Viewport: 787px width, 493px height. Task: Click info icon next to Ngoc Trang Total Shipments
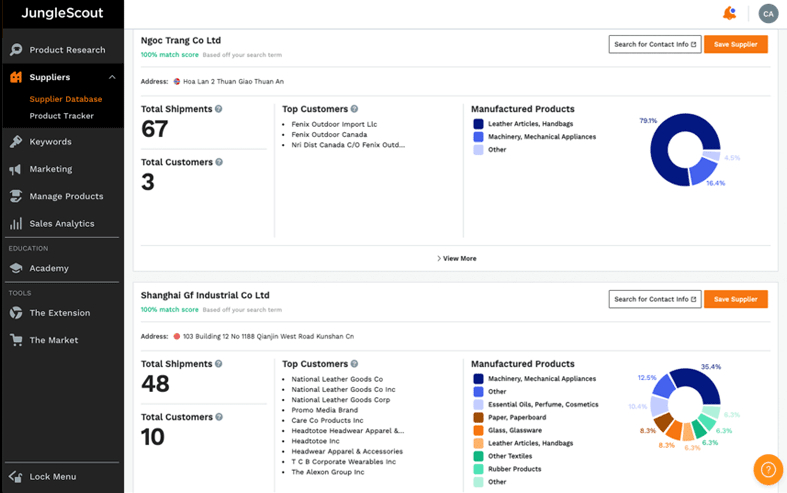219,109
